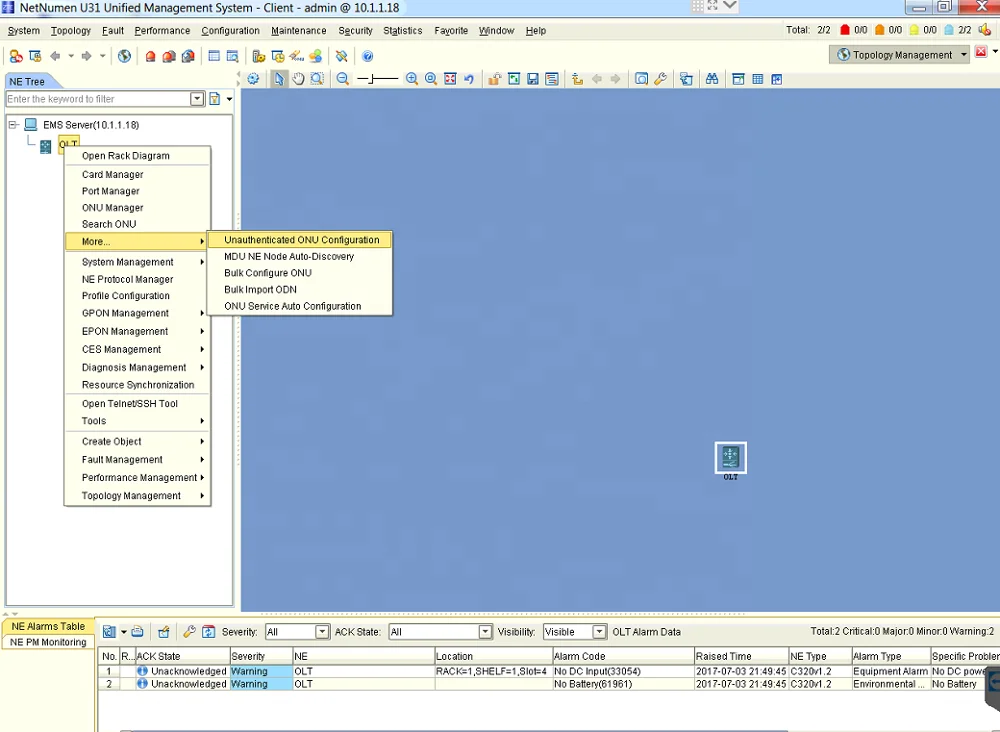The height and width of the screenshot is (732, 1000).
Task: Open the ACK State filter dropdown
Action: point(485,632)
